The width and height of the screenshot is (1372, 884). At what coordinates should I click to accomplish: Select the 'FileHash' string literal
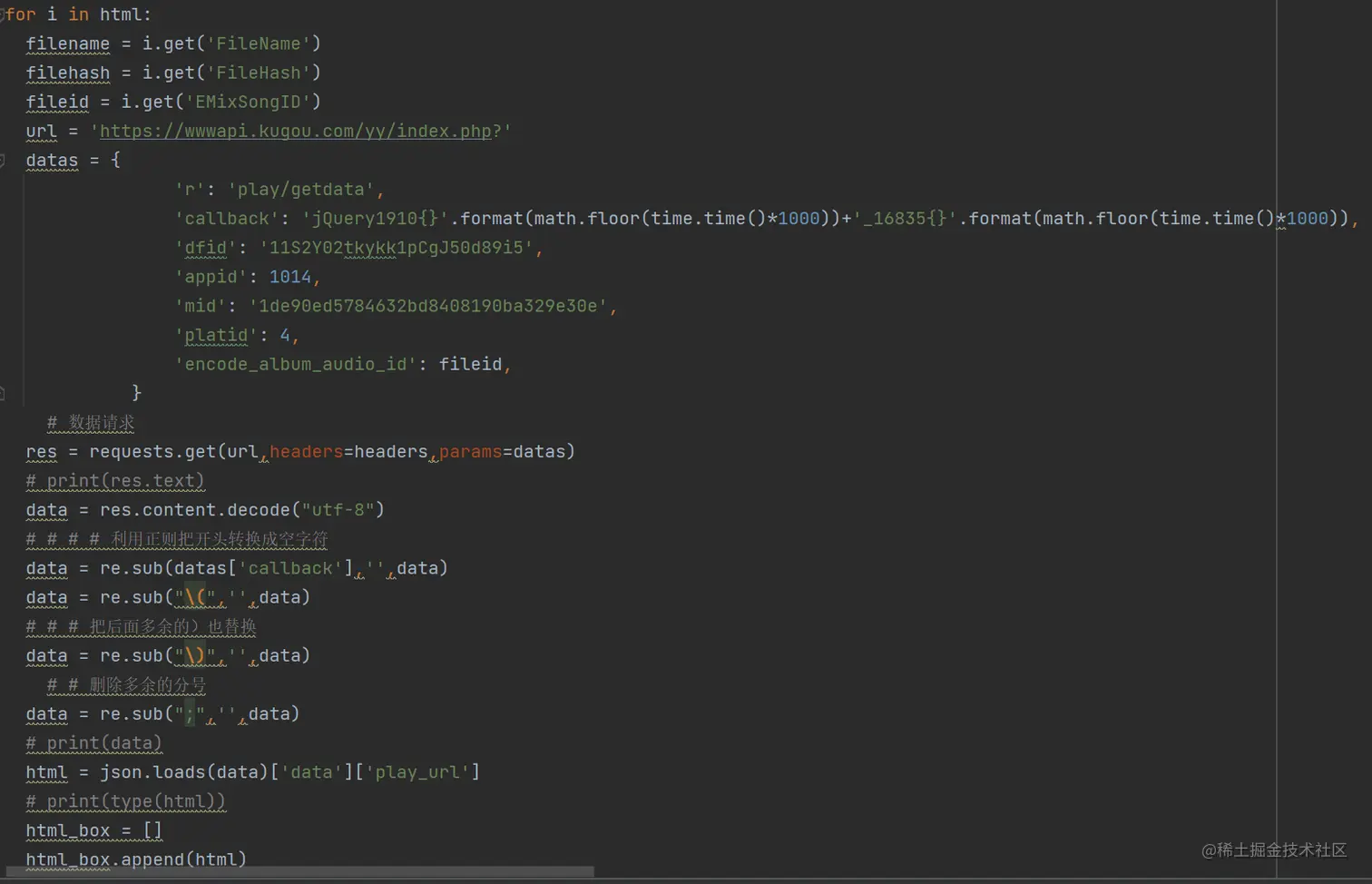(259, 73)
